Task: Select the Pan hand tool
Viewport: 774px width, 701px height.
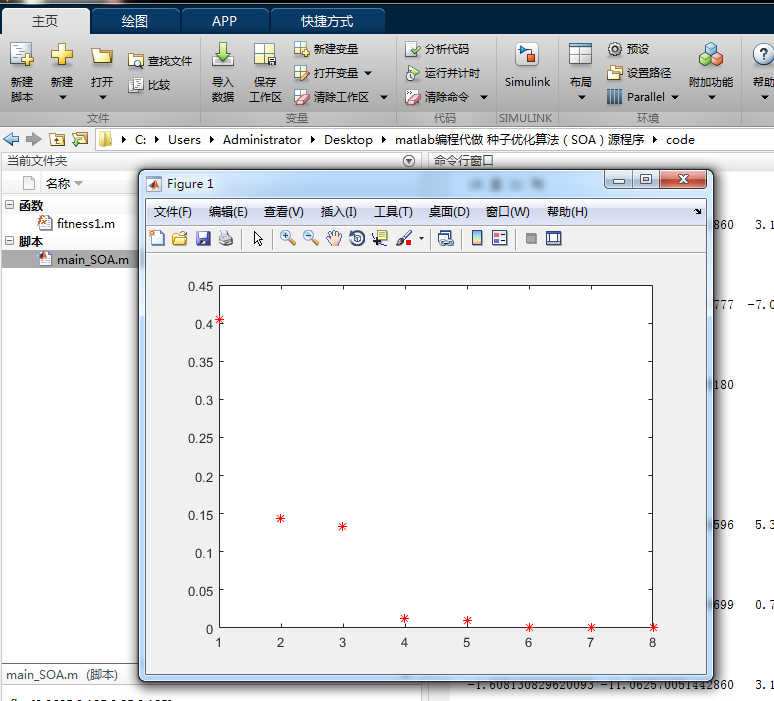Action: point(334,238)
